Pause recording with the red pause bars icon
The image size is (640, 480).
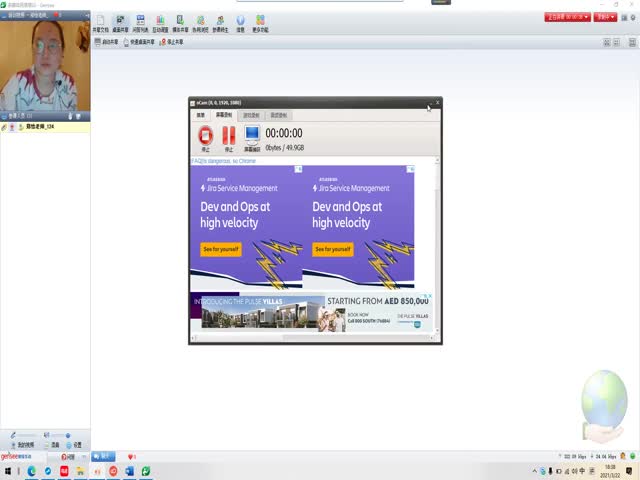[229, 135]
